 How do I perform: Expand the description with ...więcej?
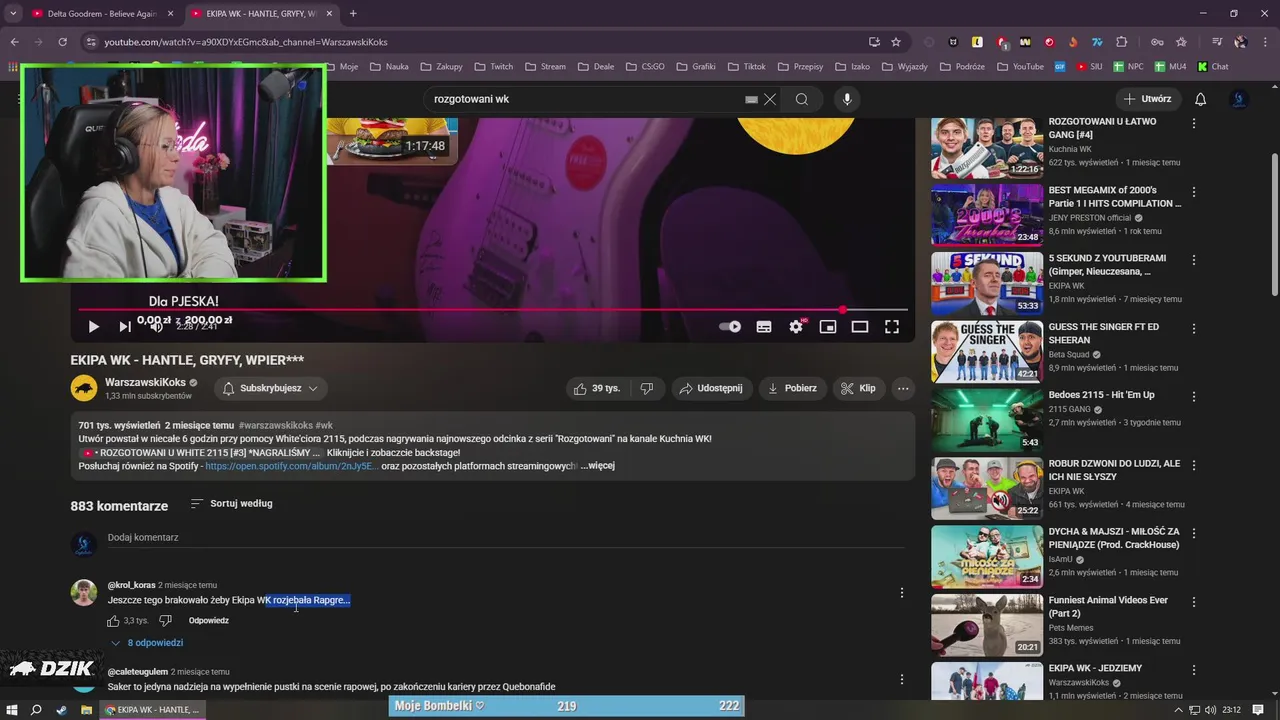pyautogui.click(x=597, y=466)
